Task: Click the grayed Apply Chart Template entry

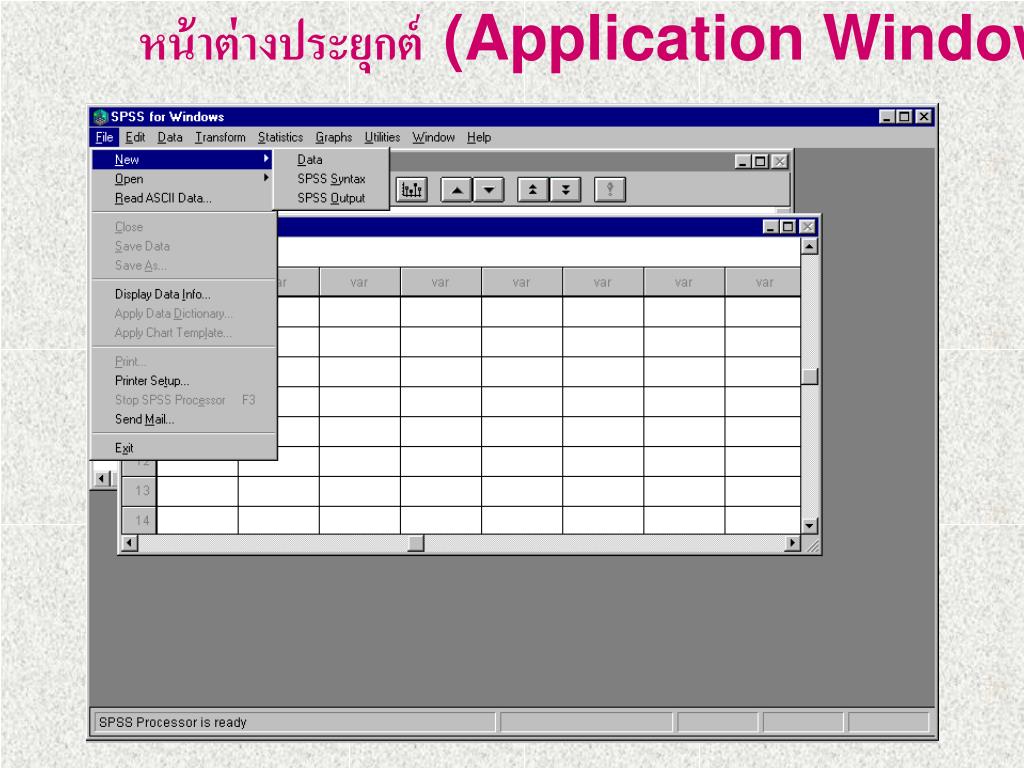Action: pyautogui.click(x=183, y=332)
